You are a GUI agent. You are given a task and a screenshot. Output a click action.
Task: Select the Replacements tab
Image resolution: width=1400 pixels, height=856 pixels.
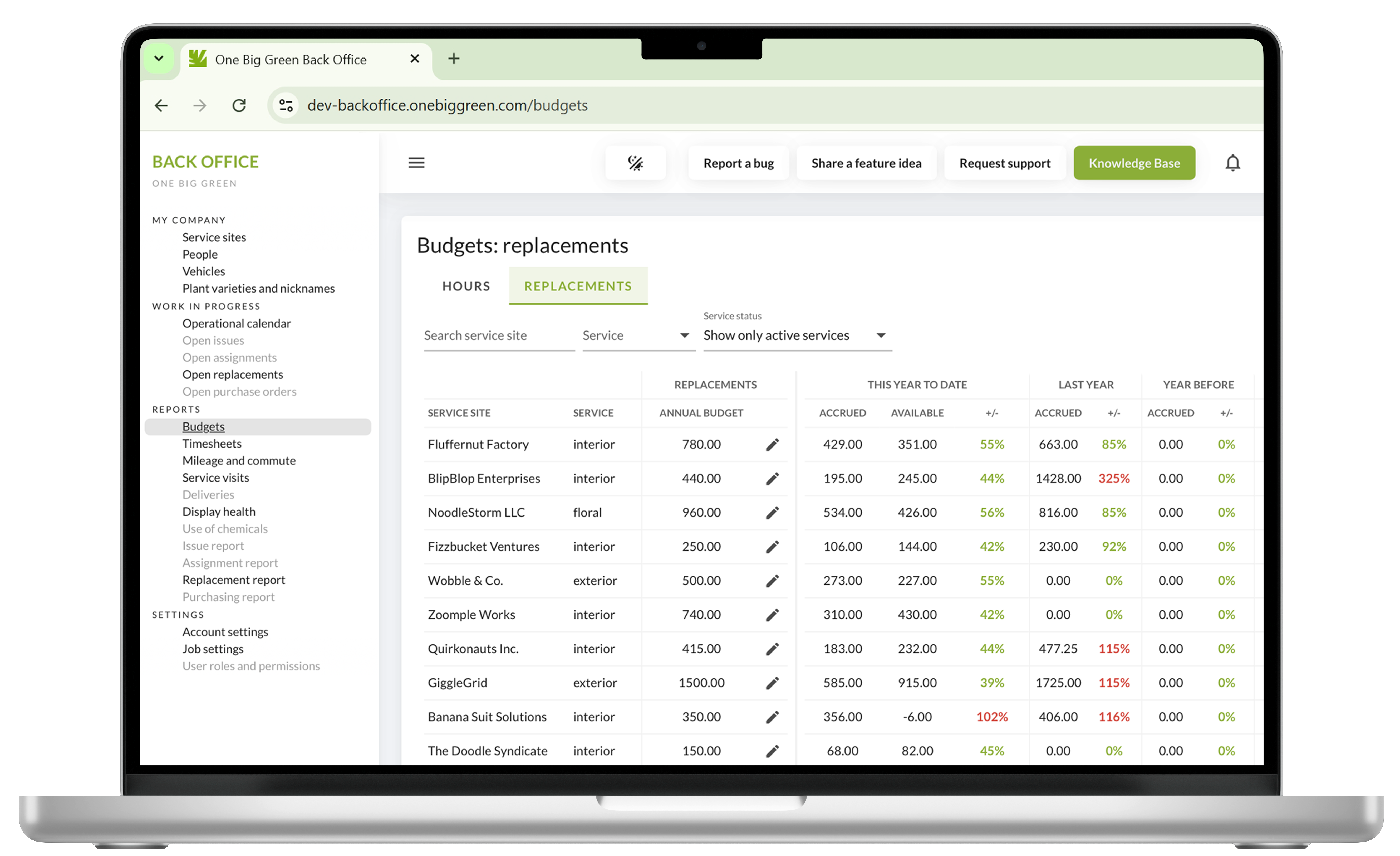578,286
